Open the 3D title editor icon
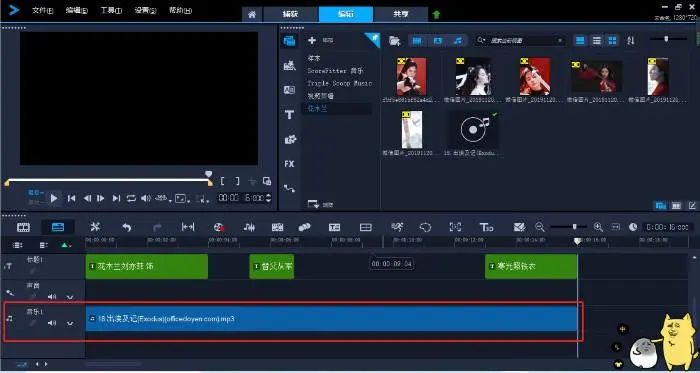The width and height of the screenshot is (700, 373). tap(486, 227)
